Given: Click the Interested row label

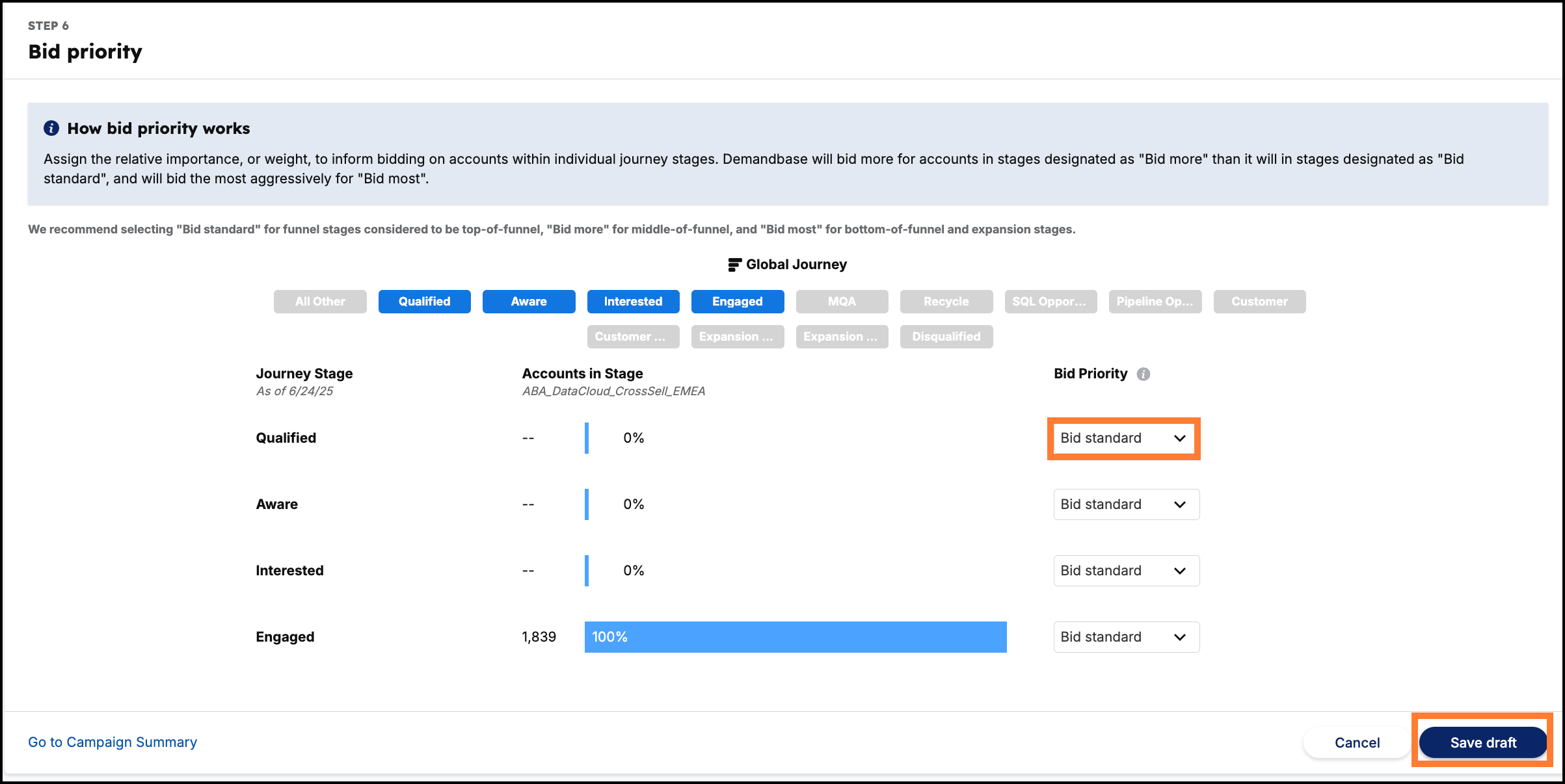Looking at the screenshot, I should click(x=289, y=571).
